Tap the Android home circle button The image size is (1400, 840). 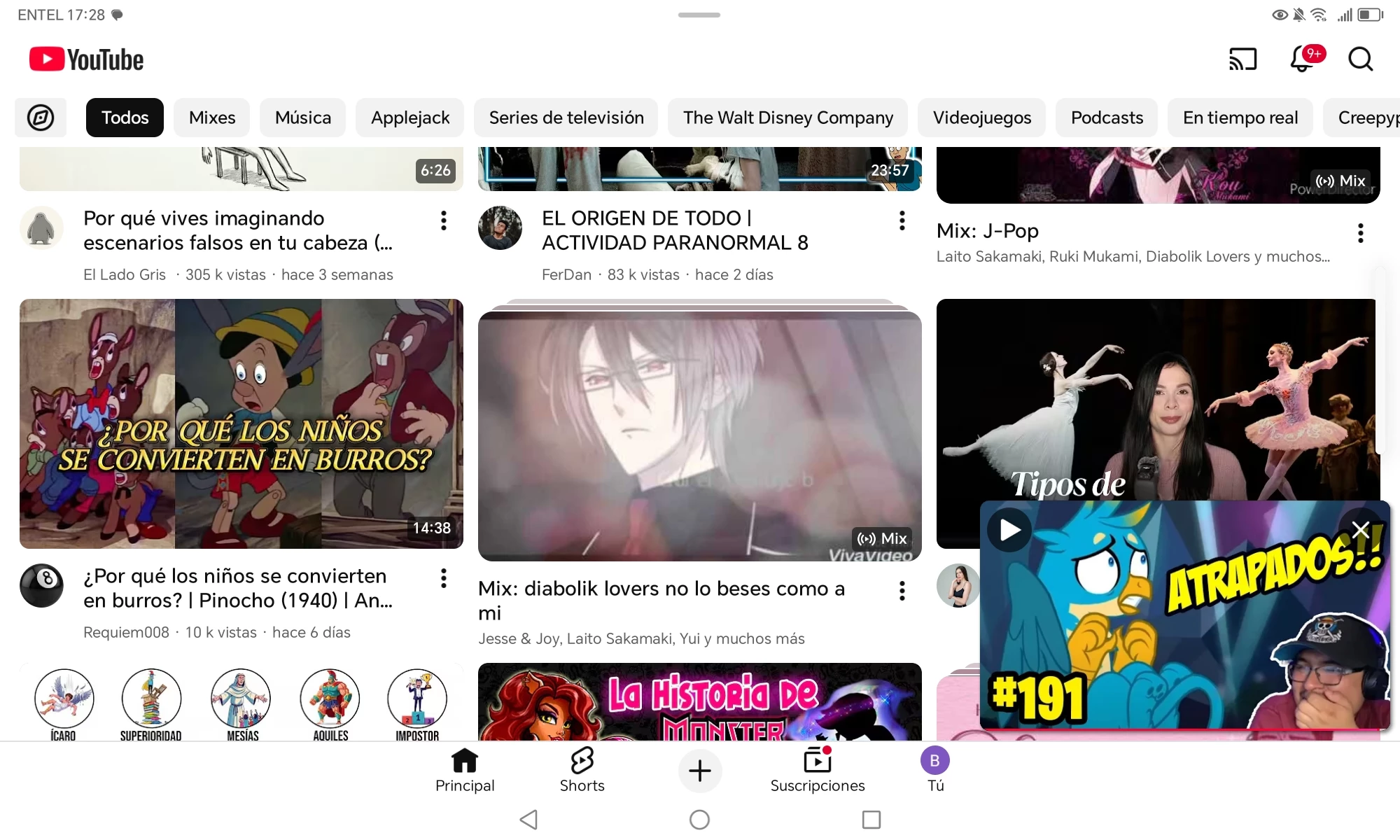tap(699, 820)
